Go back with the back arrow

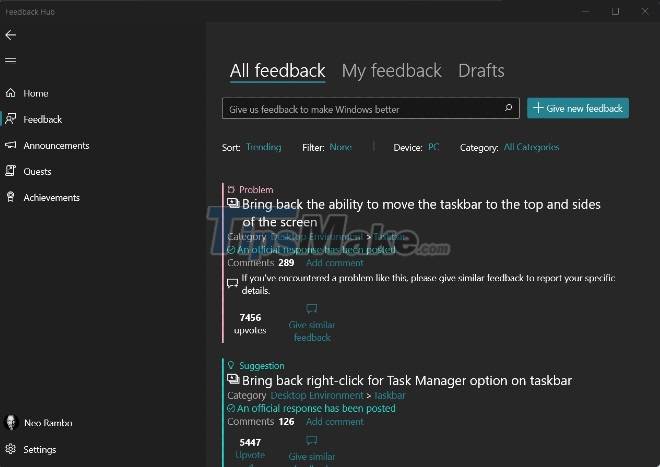11,35
